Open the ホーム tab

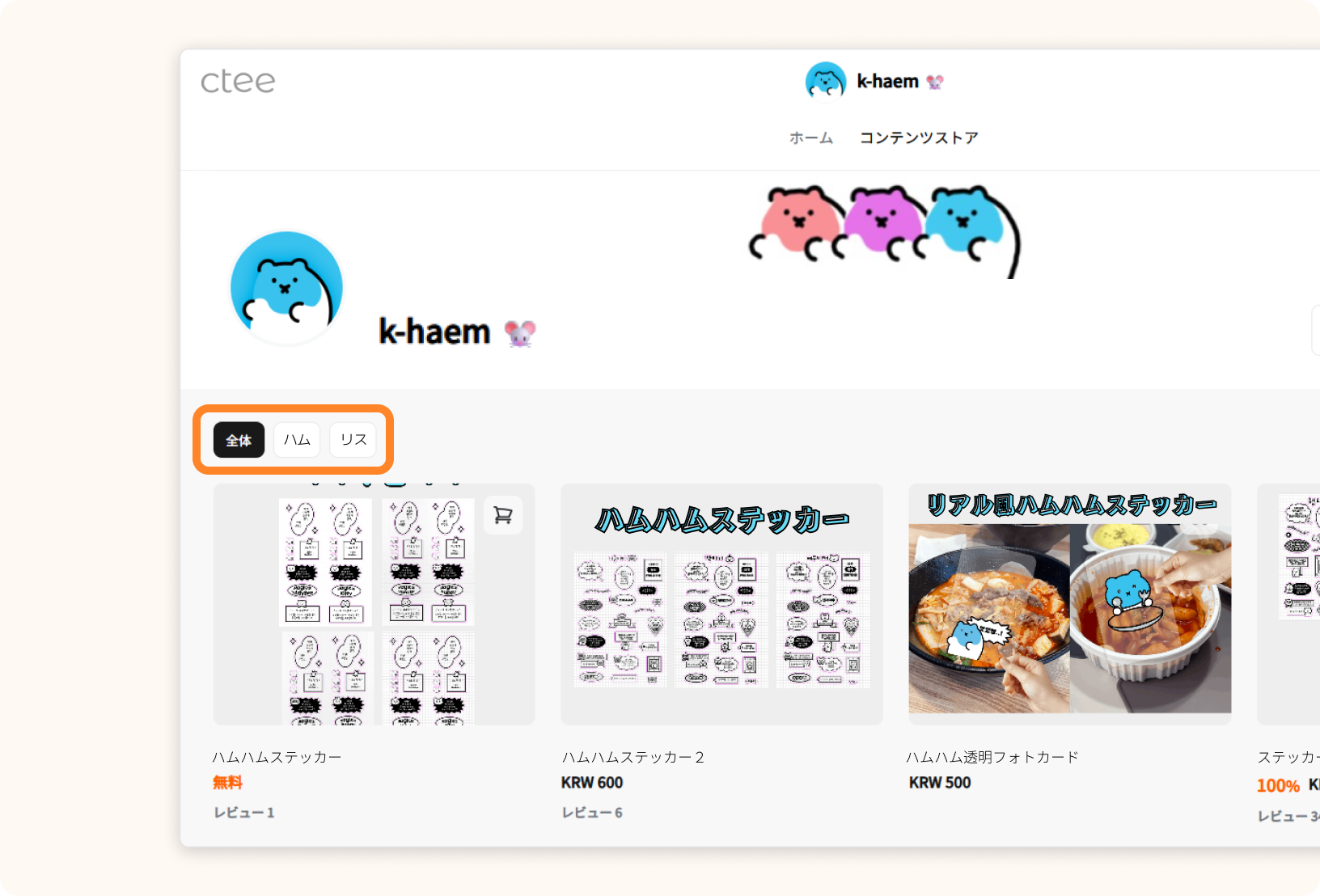click(x=811, y=138)
